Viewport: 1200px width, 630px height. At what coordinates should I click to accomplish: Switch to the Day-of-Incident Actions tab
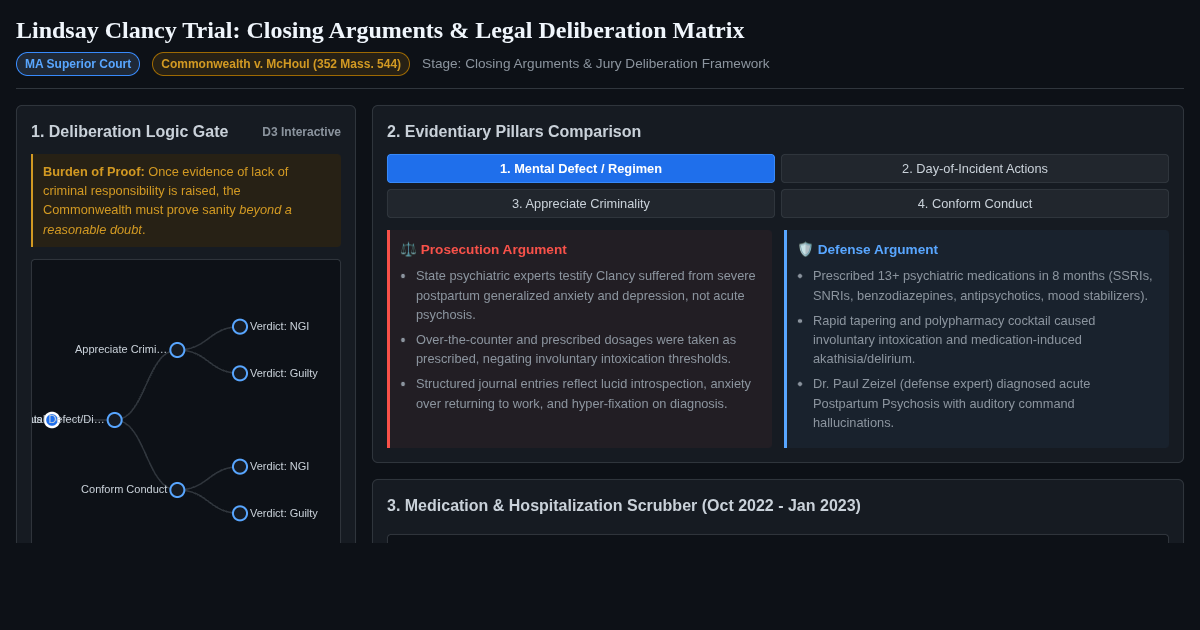point(975,169)
